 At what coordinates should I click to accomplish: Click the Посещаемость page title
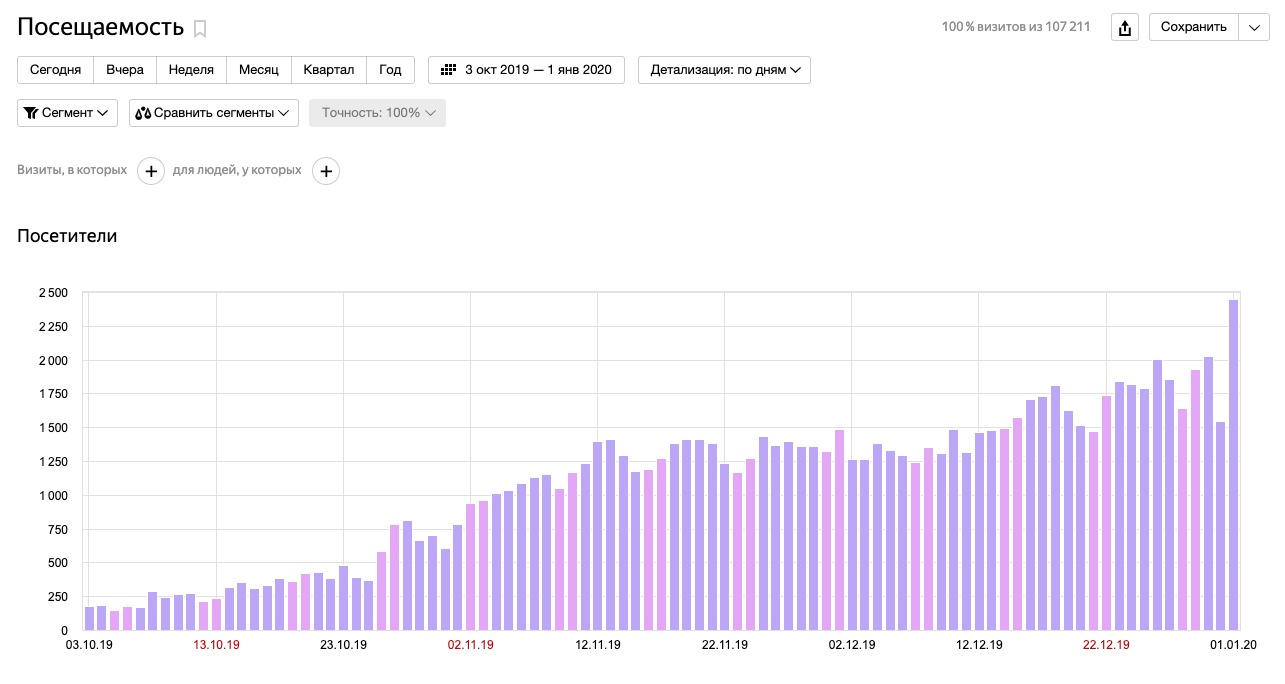100,28
